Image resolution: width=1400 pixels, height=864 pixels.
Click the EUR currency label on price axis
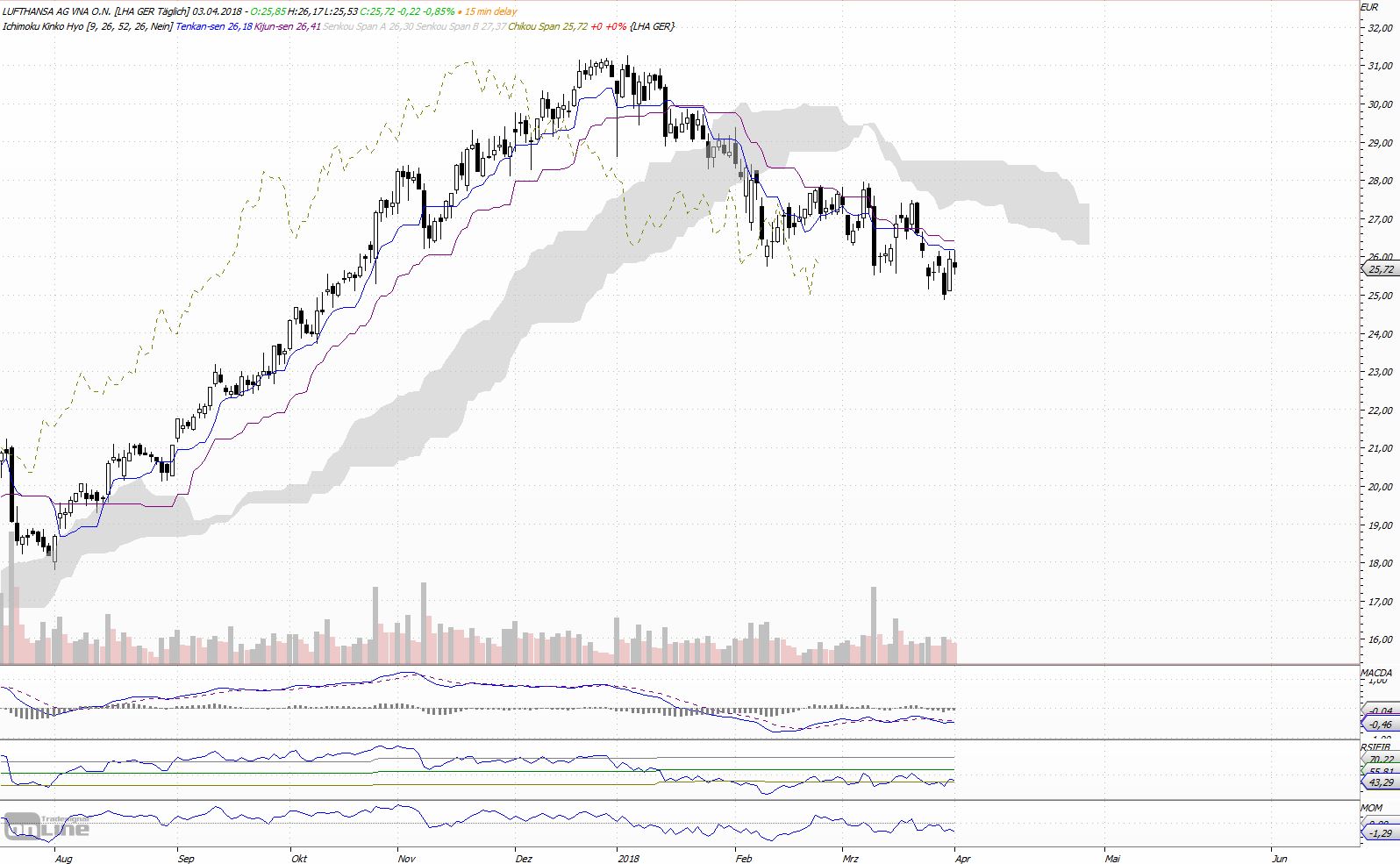[x=1368, y=6]
